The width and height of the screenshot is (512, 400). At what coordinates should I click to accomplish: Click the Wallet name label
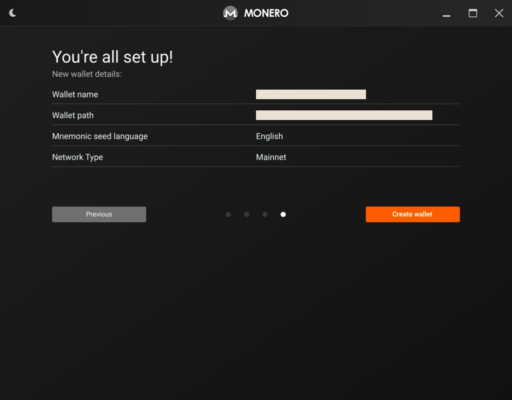[x=75, y=94]
